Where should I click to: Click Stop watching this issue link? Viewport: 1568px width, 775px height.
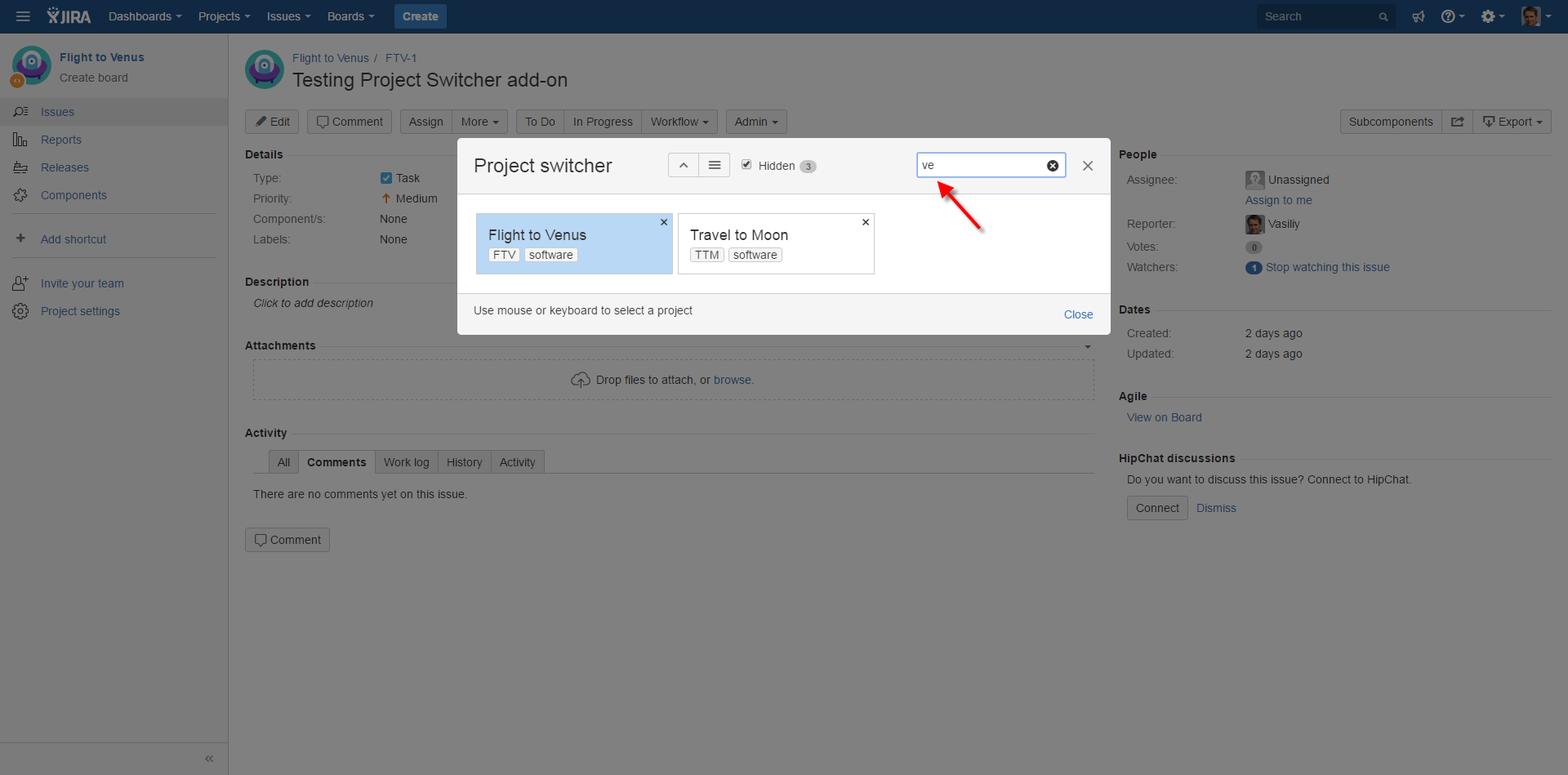coord(1328,267)
